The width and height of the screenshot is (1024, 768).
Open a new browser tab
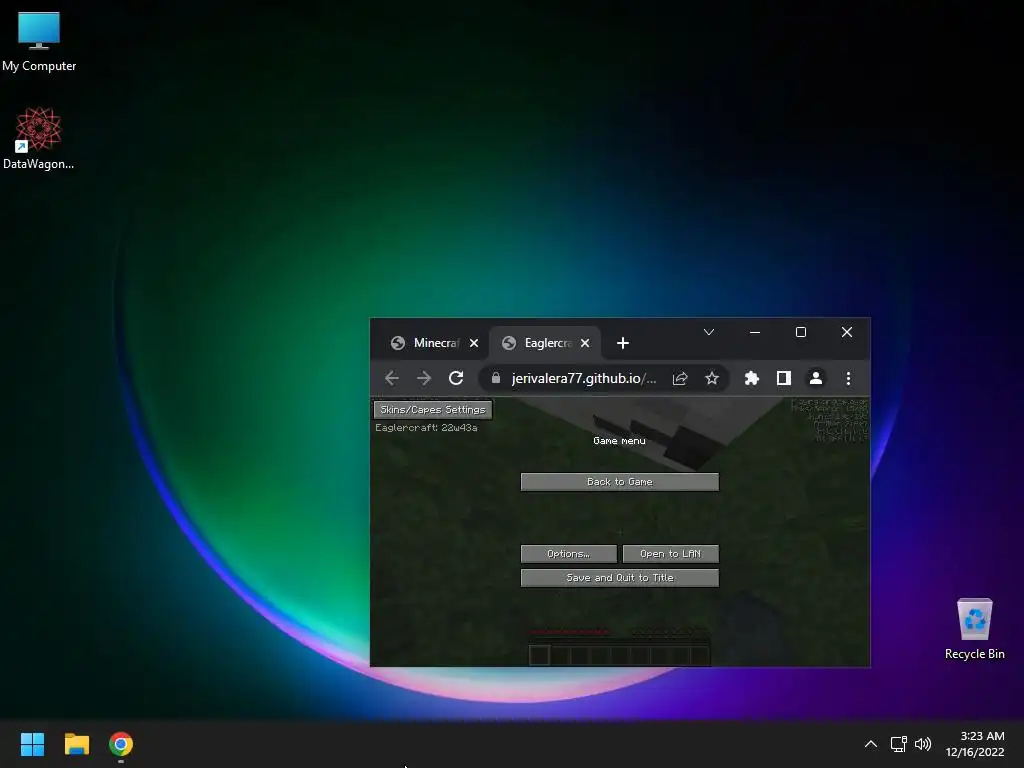(622, 343)
